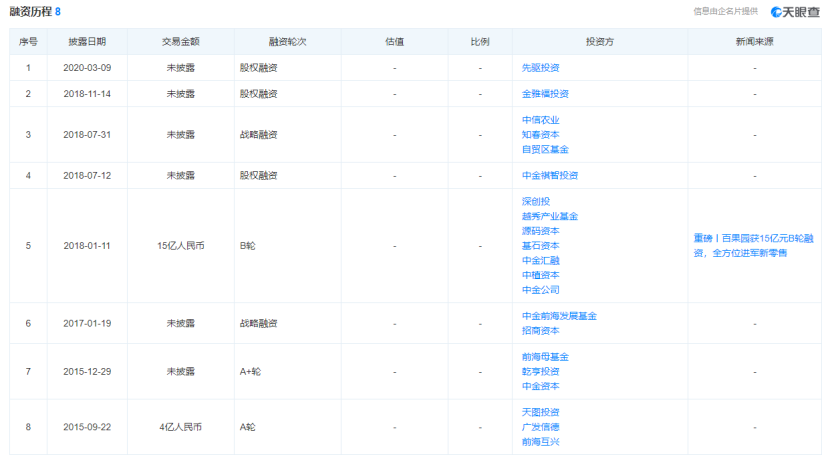
Task: Open investor link 中植资本
Action: click(x=541, y=275)
